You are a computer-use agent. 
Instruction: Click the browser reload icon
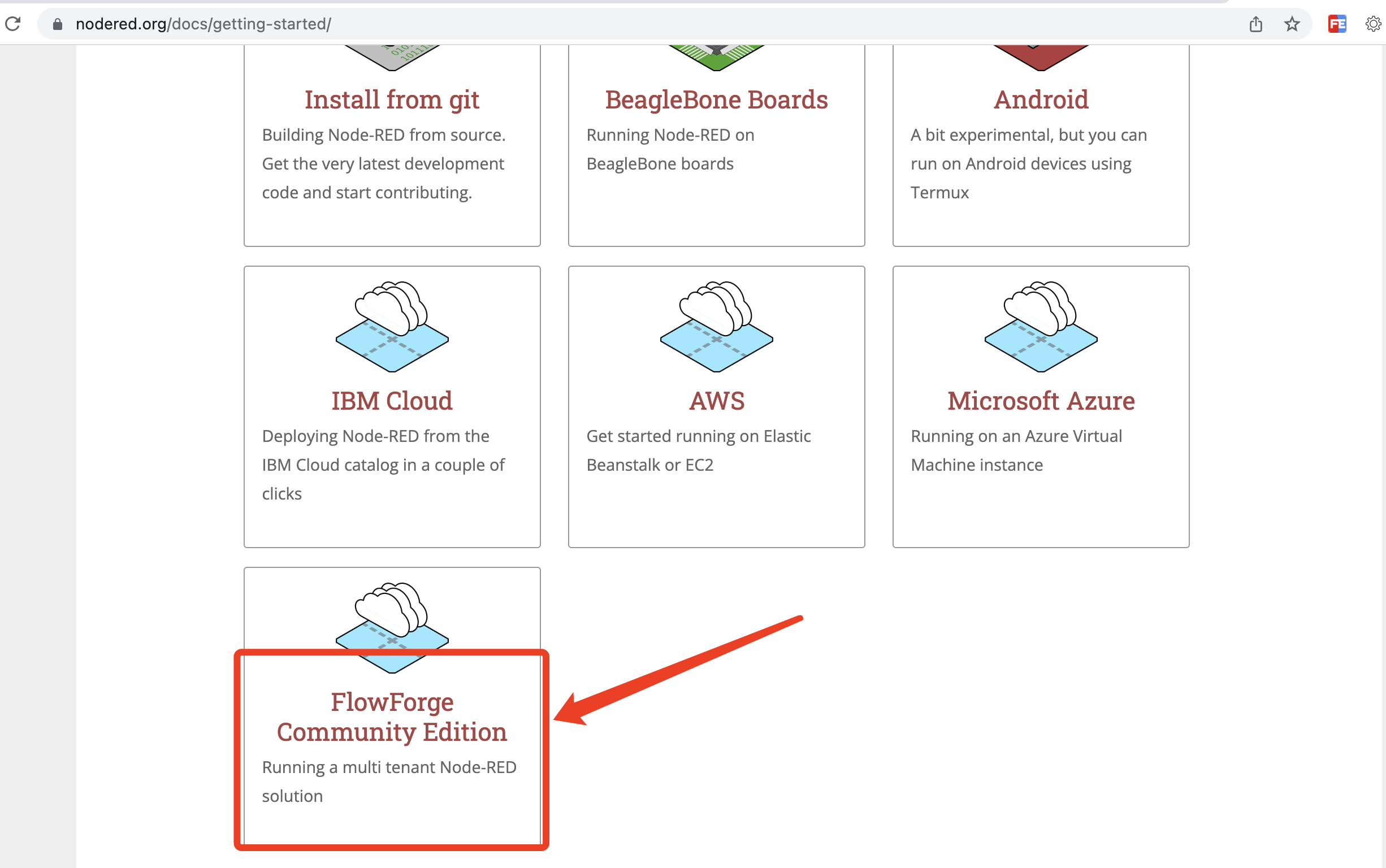click(x=13, y=24)
